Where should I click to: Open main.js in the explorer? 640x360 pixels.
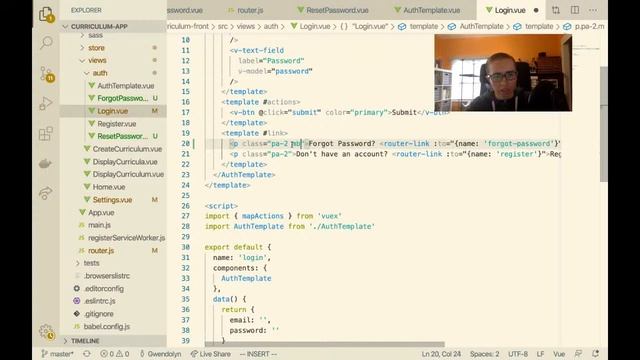pyautogui.click(x=100, y=225)
